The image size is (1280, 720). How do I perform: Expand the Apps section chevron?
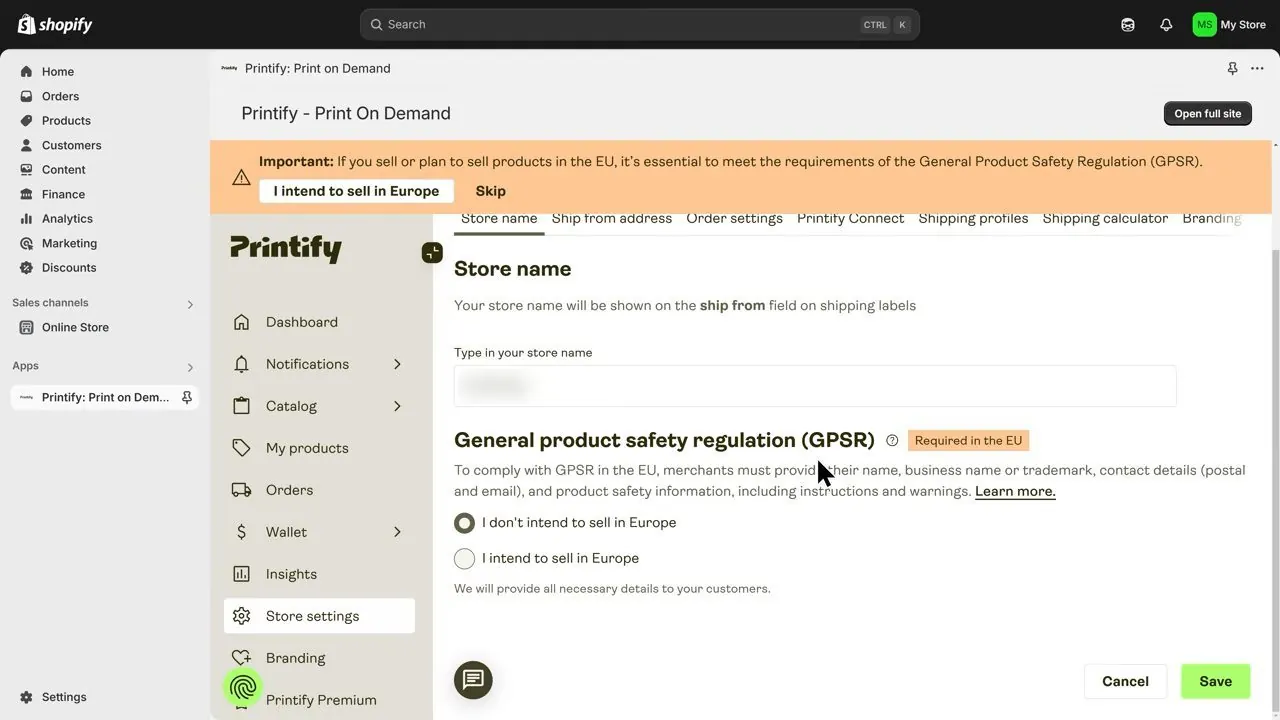click(190, 367)
